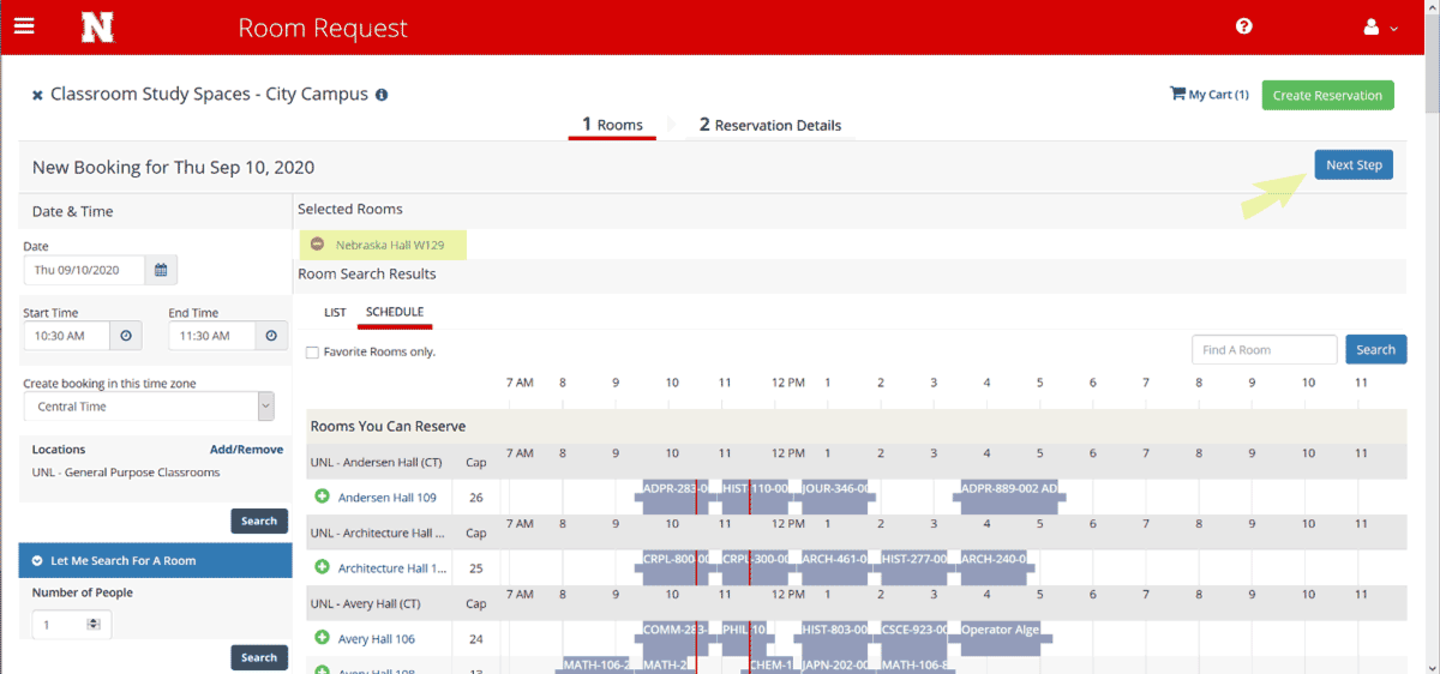Enable Favorite Rooms only checkbox
Screen dimensions: 1440x674
click(312, 352)
